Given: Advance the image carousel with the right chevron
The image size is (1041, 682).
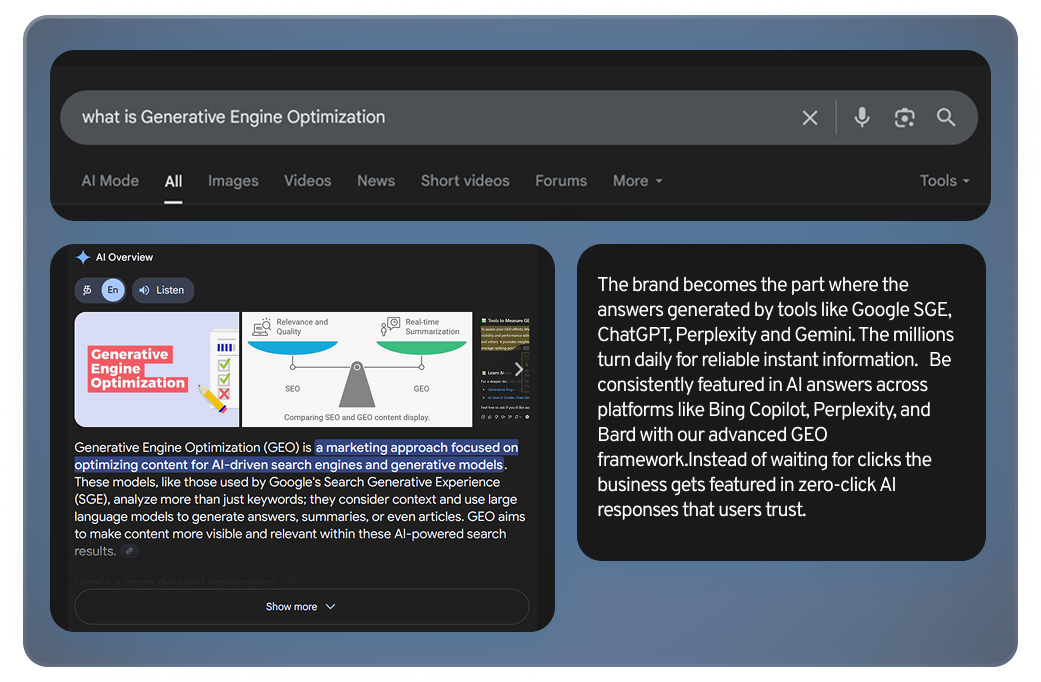Looking at the screenshot, I should click(519, 370).
